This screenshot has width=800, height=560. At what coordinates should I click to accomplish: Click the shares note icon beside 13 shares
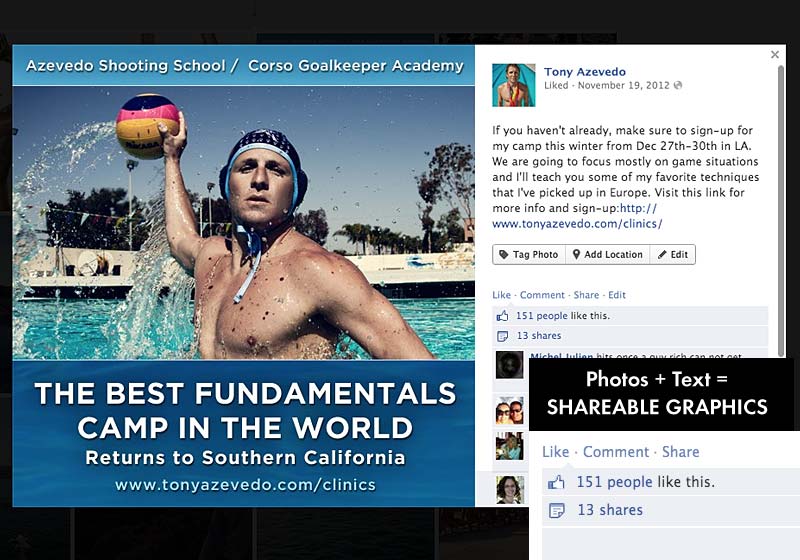[x=503, y=336]
